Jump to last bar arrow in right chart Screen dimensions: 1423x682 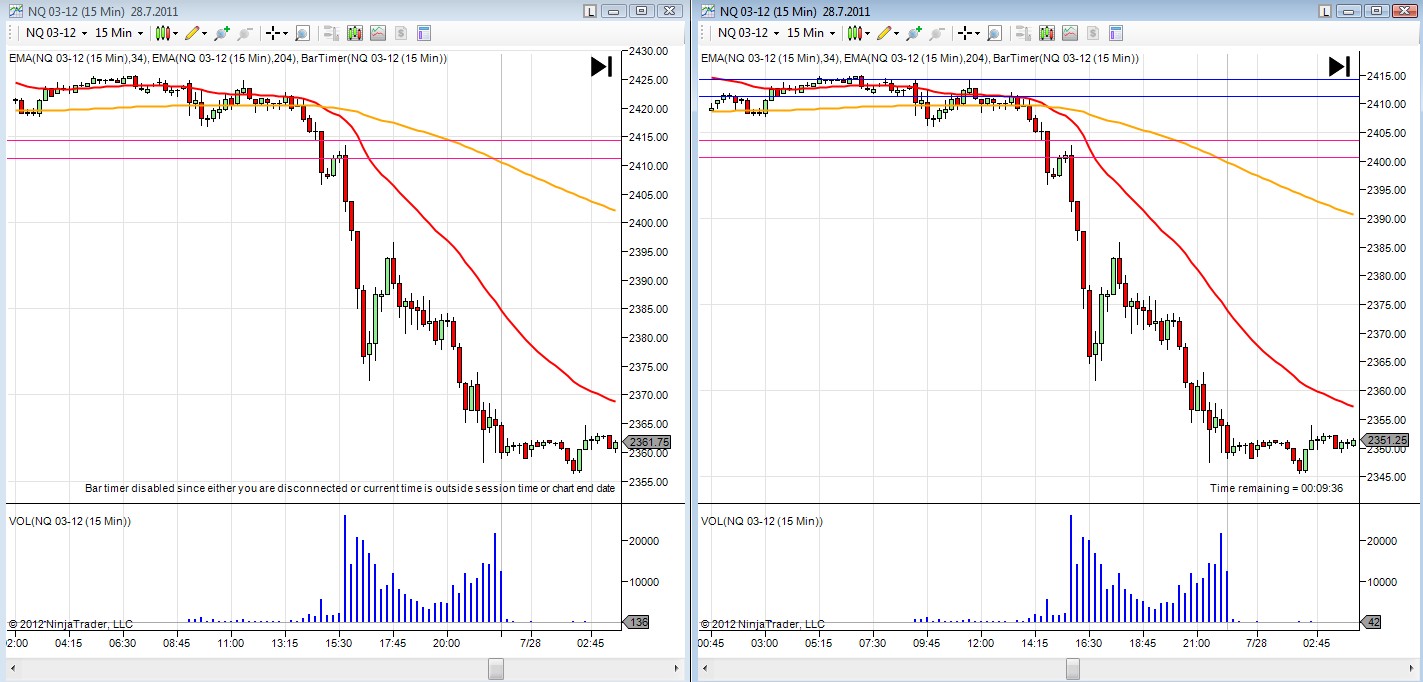[x=1340, y=67]
